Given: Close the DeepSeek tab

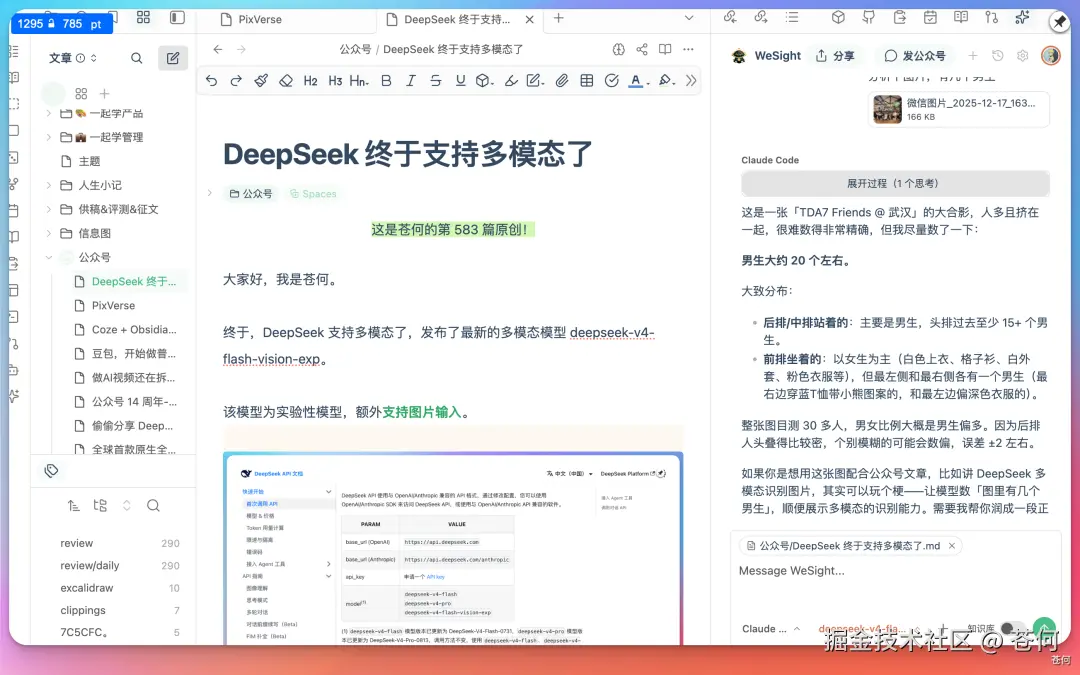Looking at the screenshot, I should coord(530,19).
